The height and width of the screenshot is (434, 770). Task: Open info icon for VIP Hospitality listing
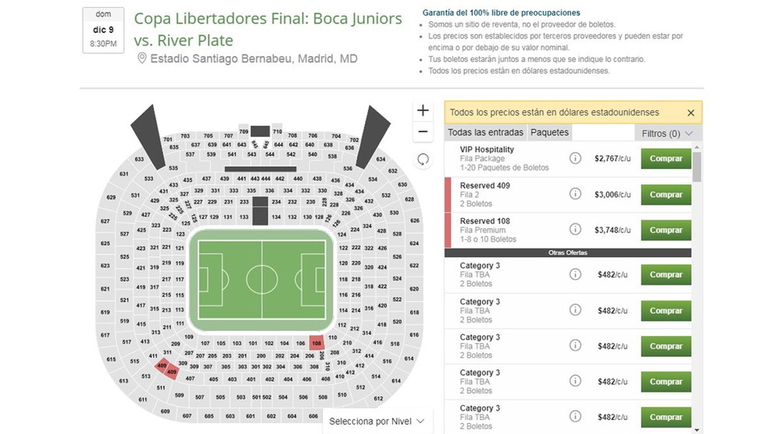point(575,158)
